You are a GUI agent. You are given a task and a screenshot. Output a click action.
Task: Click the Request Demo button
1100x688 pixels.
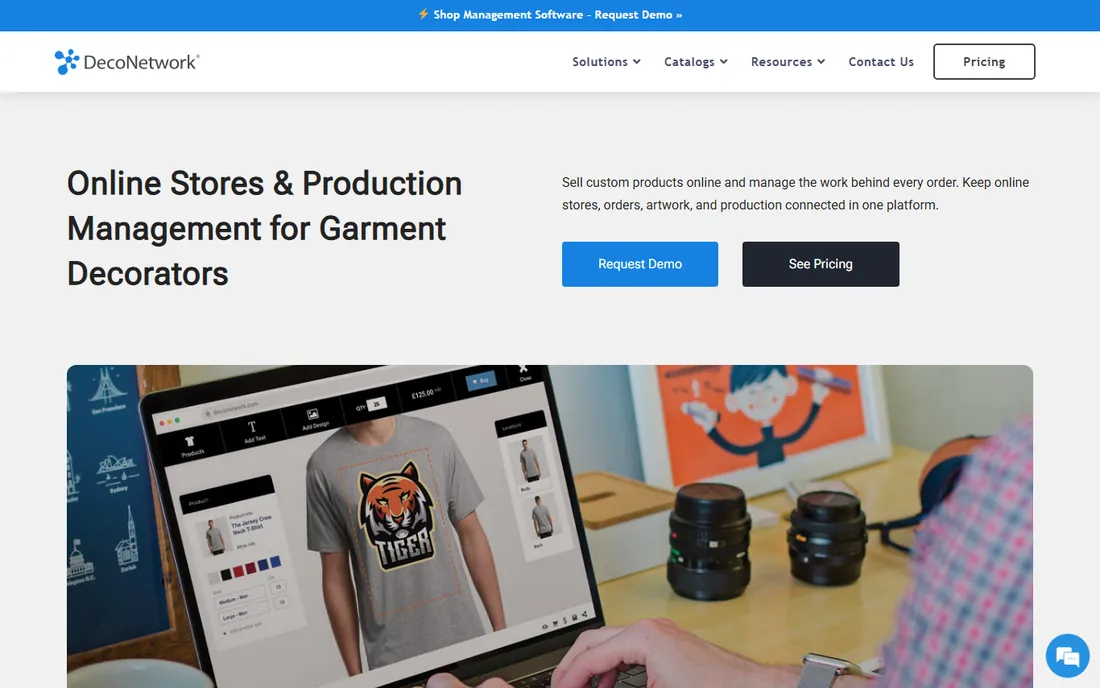point(640,264)
